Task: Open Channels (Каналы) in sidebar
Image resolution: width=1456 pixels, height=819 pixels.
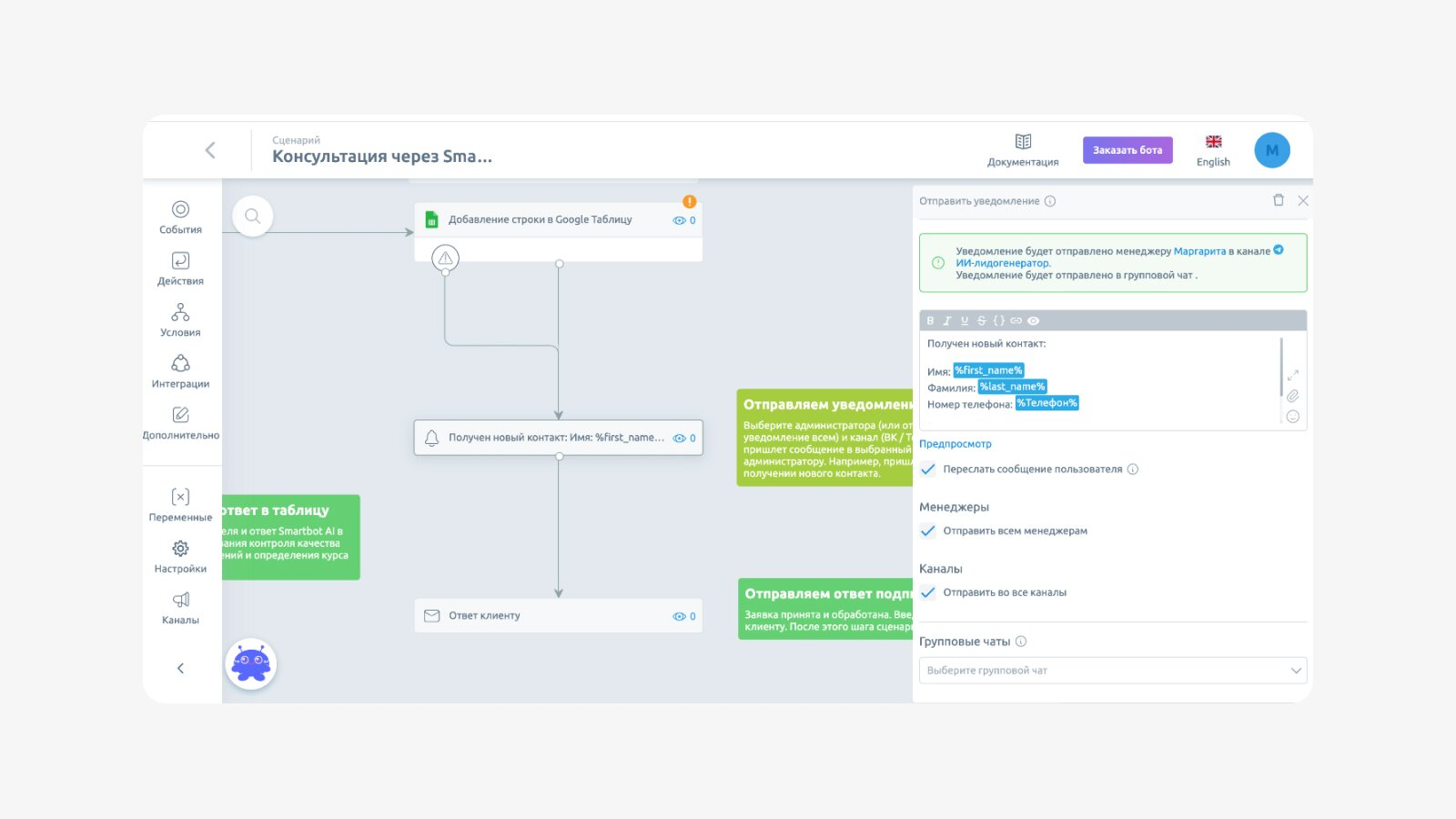Action: 180,607
